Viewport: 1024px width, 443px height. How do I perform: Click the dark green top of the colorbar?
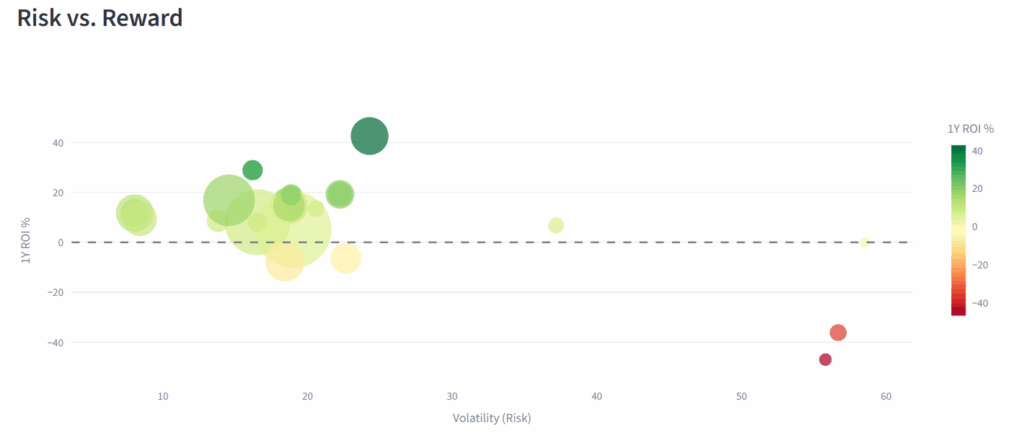click(958, 150)
